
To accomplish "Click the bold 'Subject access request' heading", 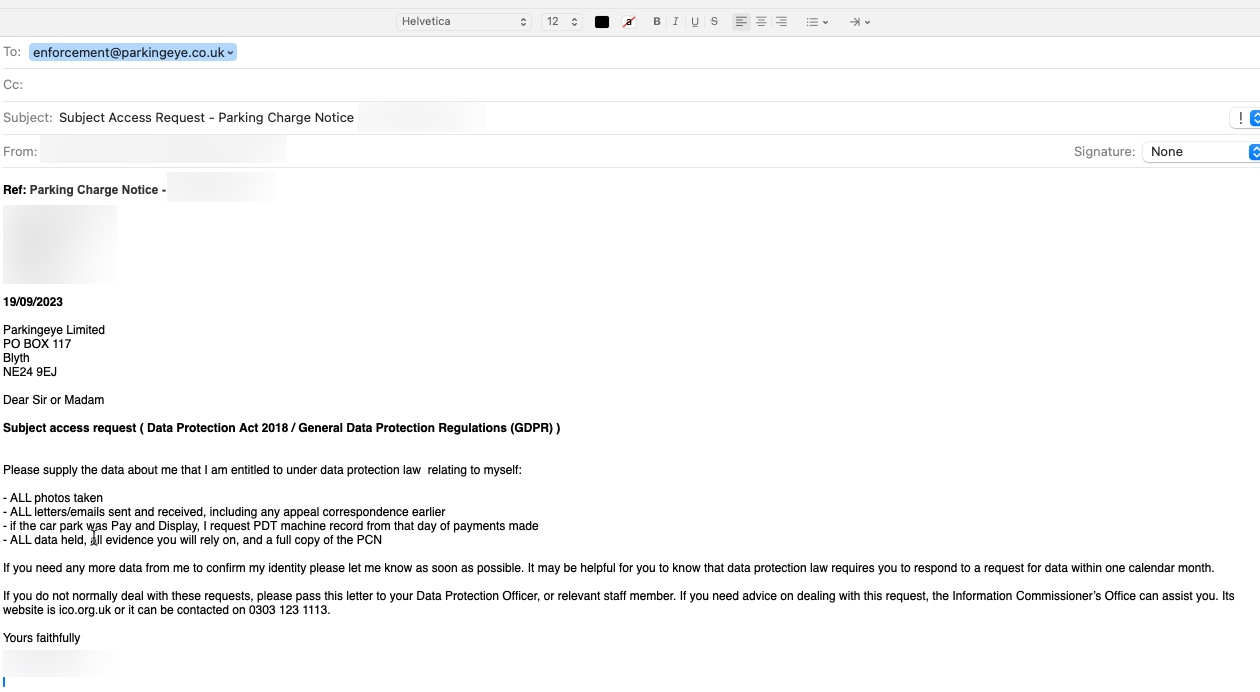I will pyautogui.click(x=281, y=428).
